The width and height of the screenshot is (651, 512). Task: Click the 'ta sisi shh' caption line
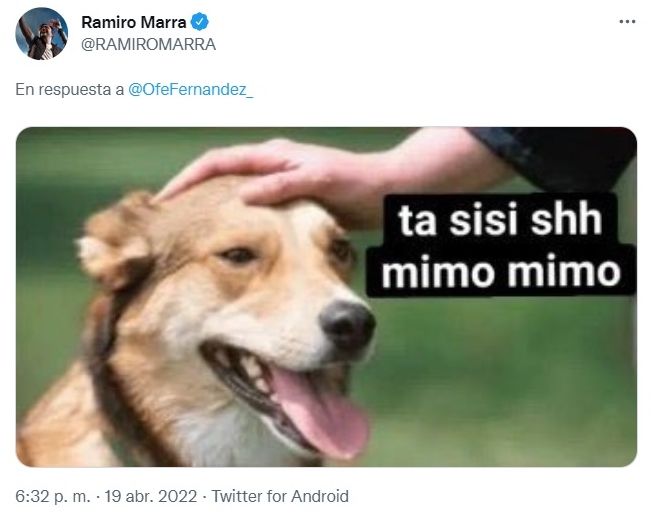(500, 220)
